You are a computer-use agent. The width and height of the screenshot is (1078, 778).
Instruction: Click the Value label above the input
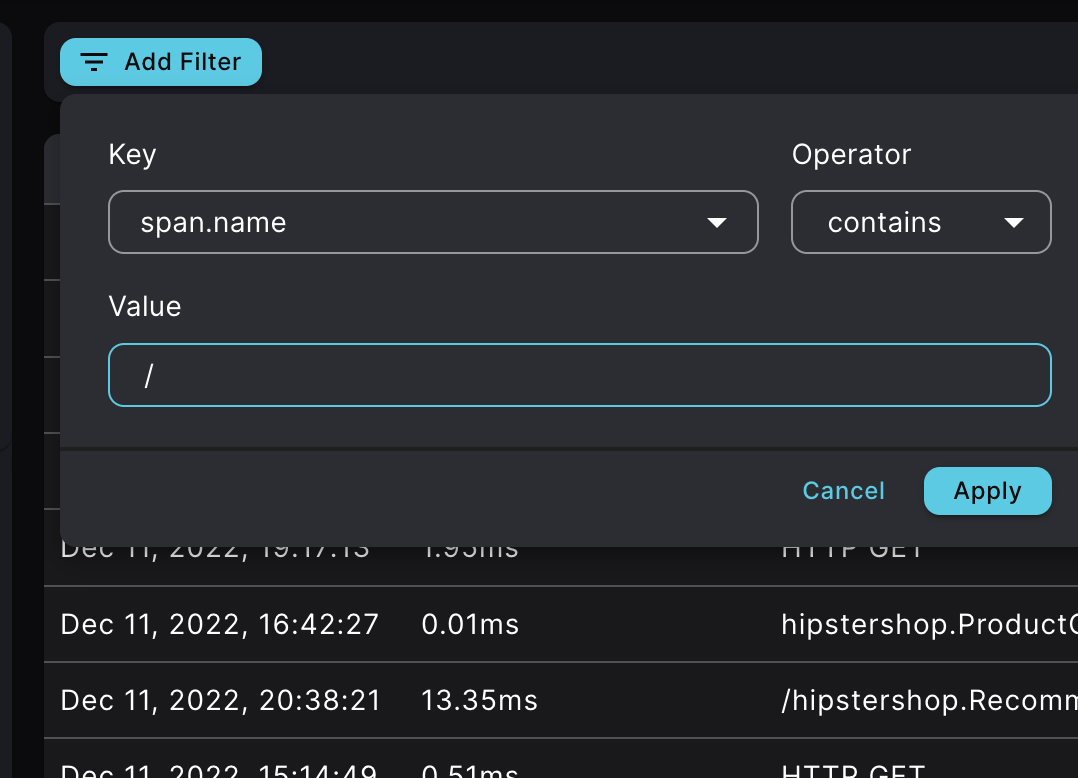[144, 306]
